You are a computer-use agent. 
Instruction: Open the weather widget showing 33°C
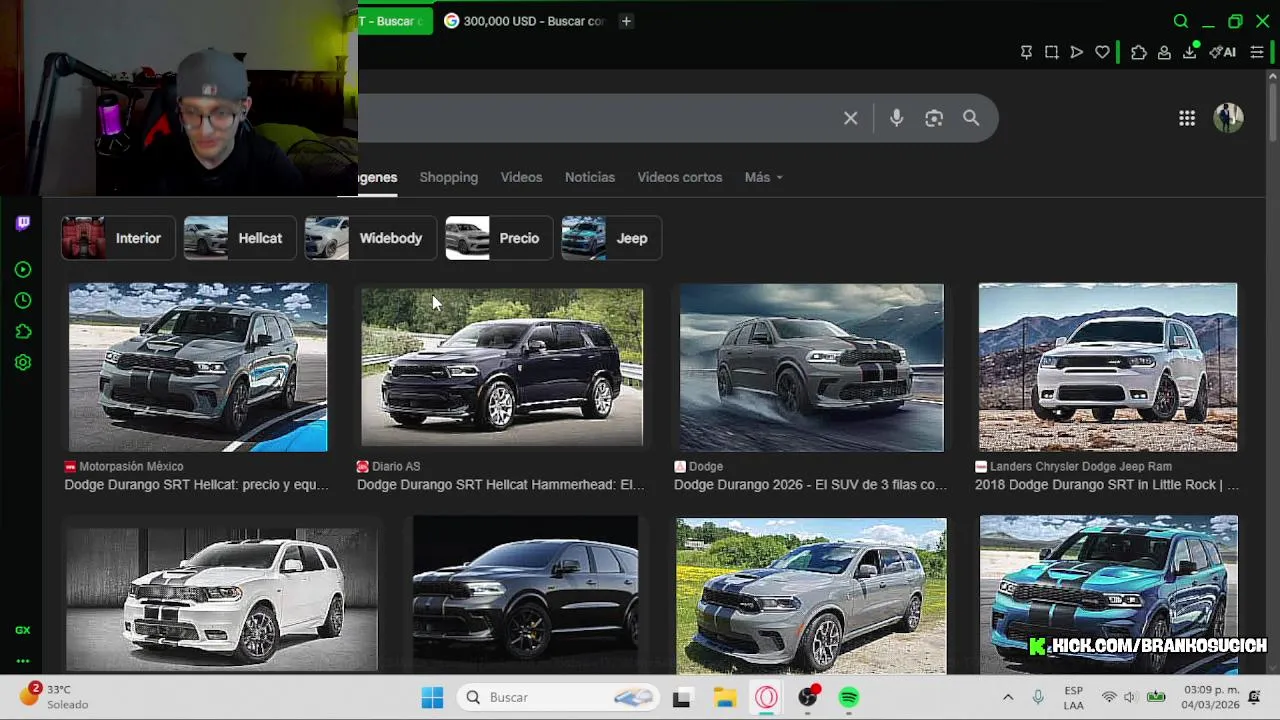coord(56,697)
